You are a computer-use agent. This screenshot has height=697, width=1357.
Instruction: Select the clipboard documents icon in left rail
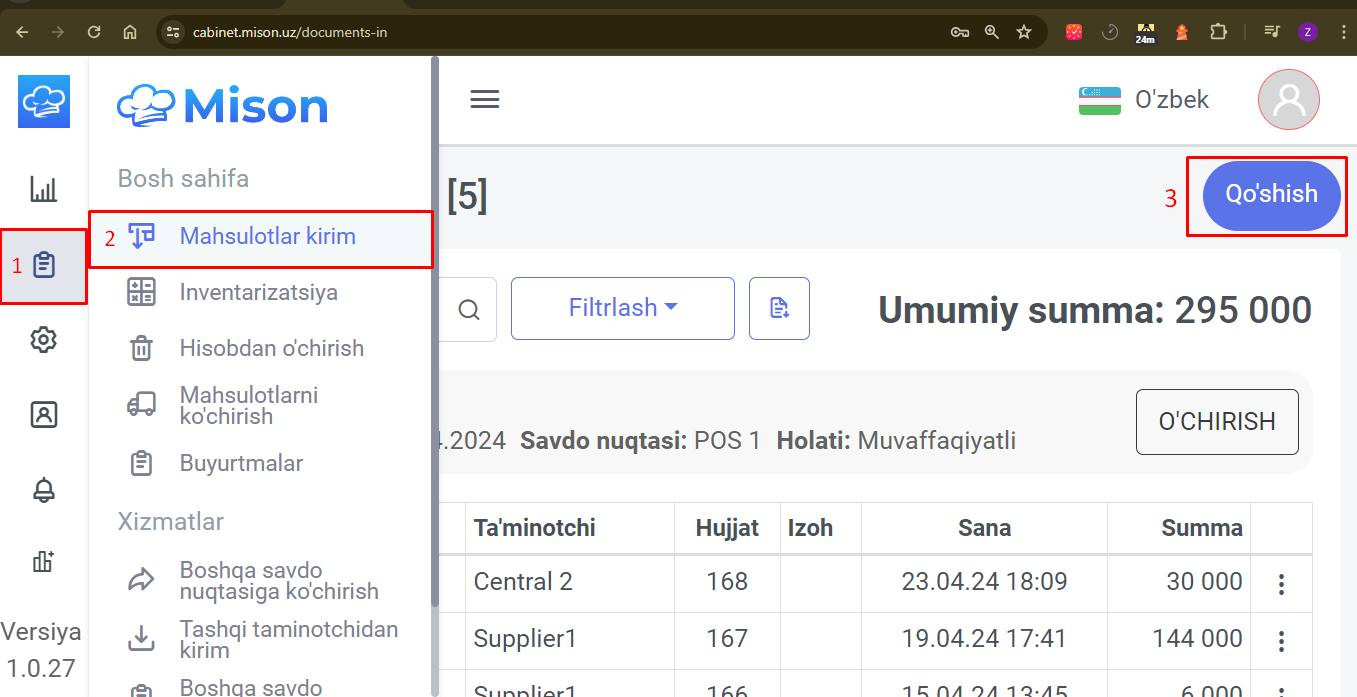tap(43, 265)
